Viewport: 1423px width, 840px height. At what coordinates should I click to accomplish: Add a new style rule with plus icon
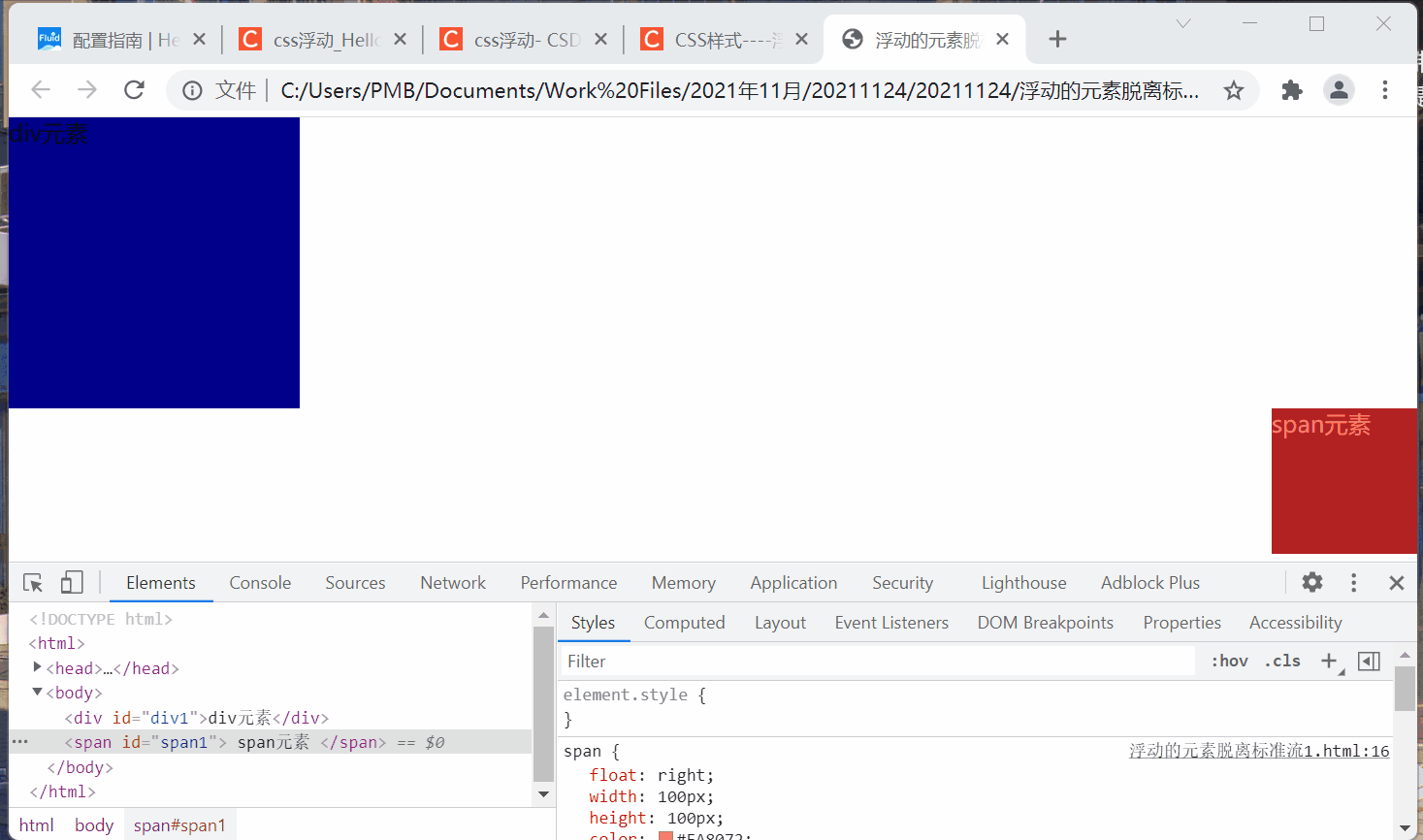coord(1330,661)
